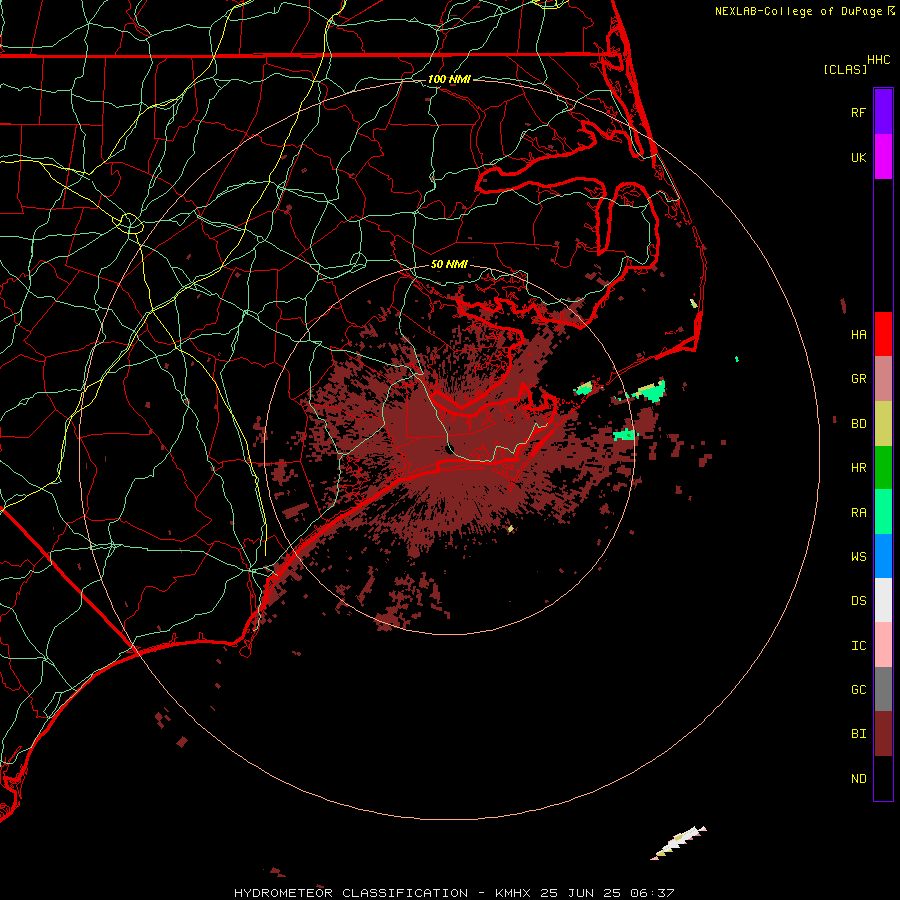Click the DS white legend swatch

click(x=883, y=600)
